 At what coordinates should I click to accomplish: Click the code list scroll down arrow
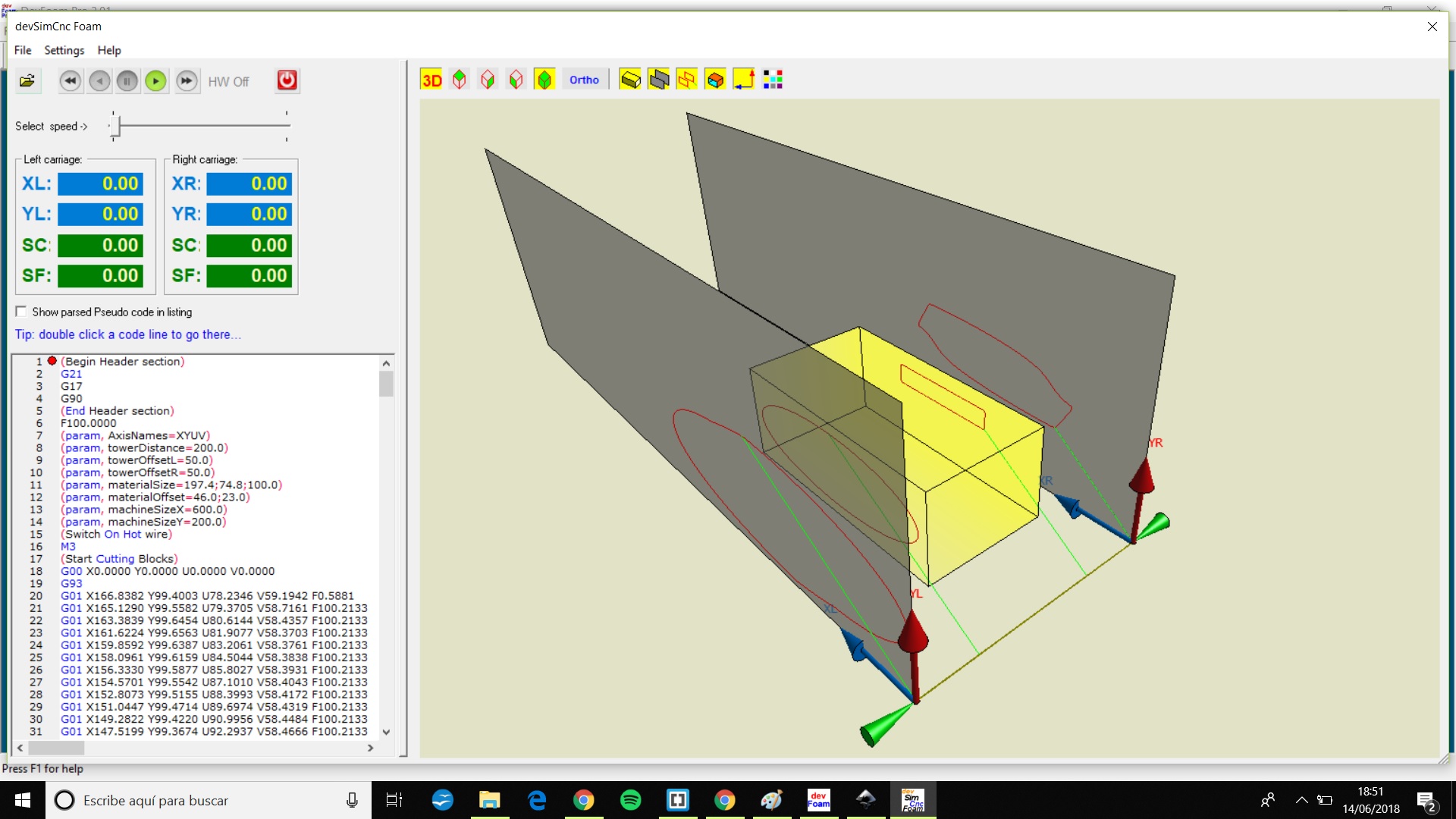(386, 732)
